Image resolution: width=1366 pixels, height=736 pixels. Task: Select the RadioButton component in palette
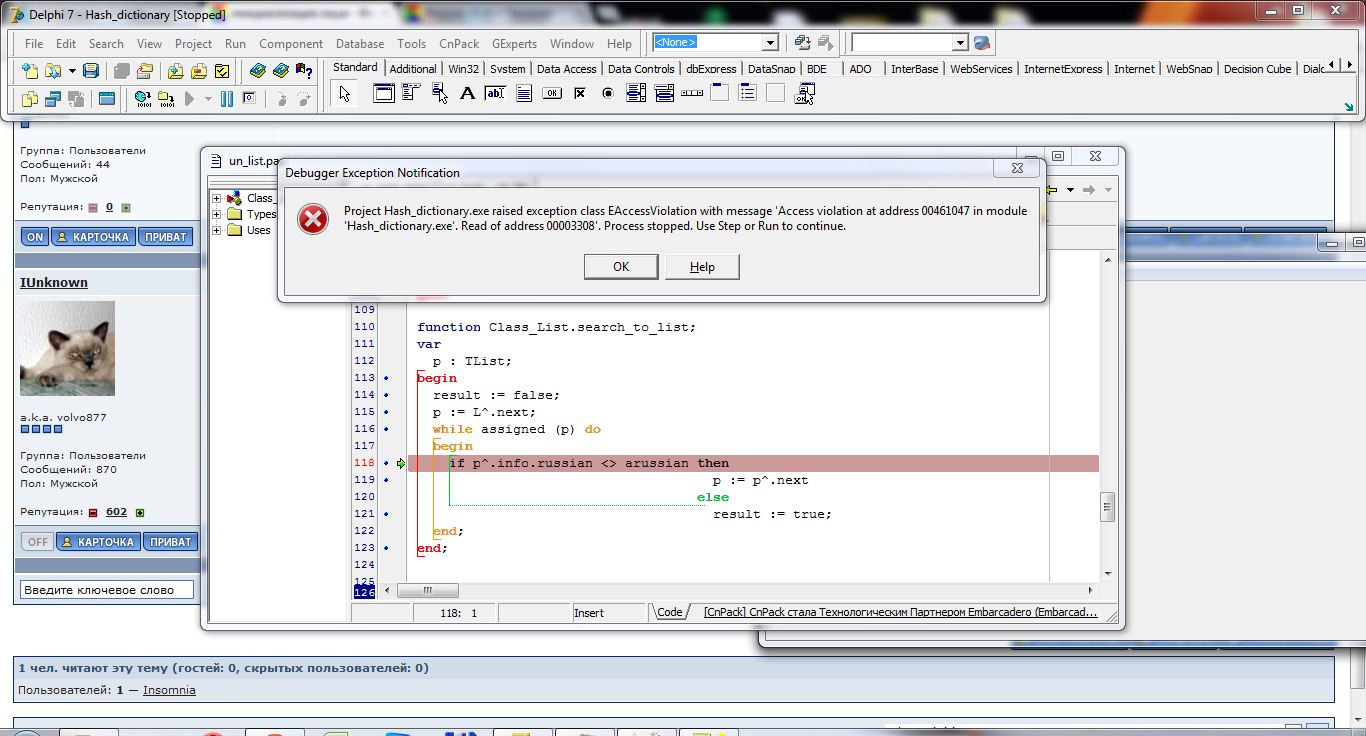click(607, 94)
